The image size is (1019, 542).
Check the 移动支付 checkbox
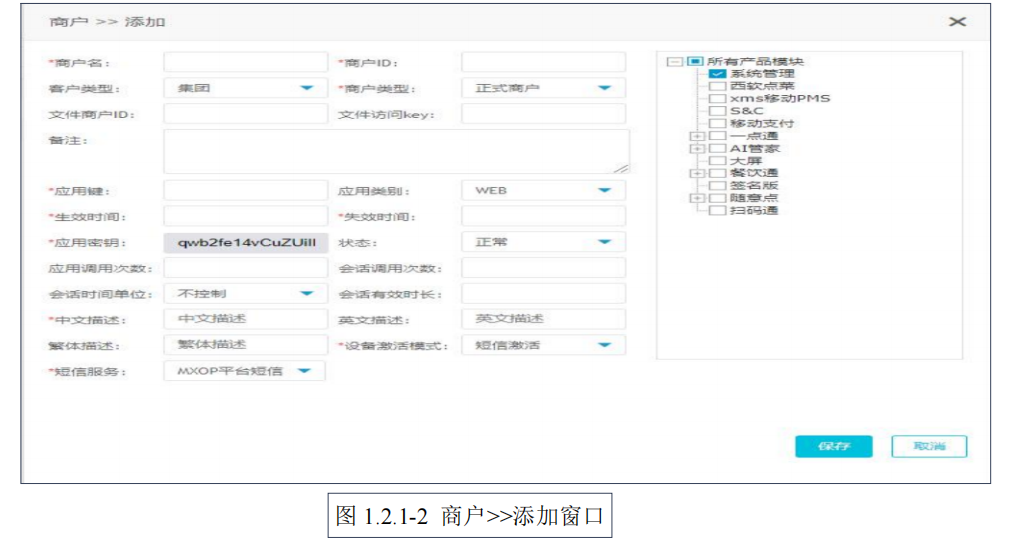click(x=717, y=123)
